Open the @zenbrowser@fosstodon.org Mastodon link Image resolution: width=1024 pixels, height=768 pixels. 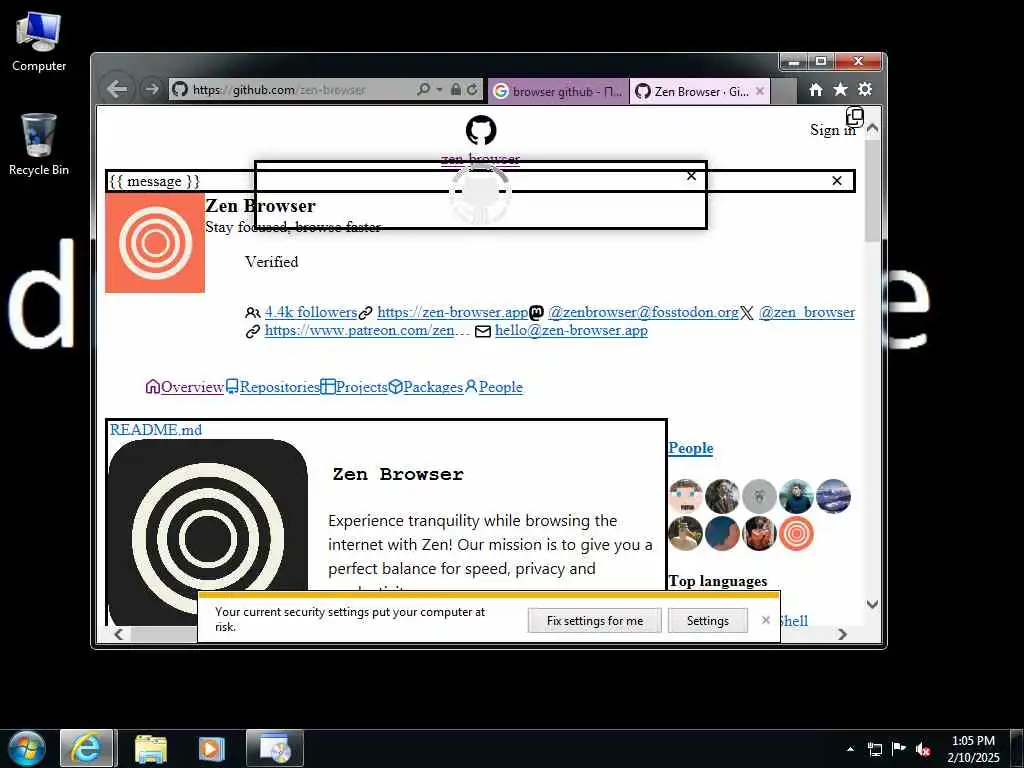tap(643, 312)
